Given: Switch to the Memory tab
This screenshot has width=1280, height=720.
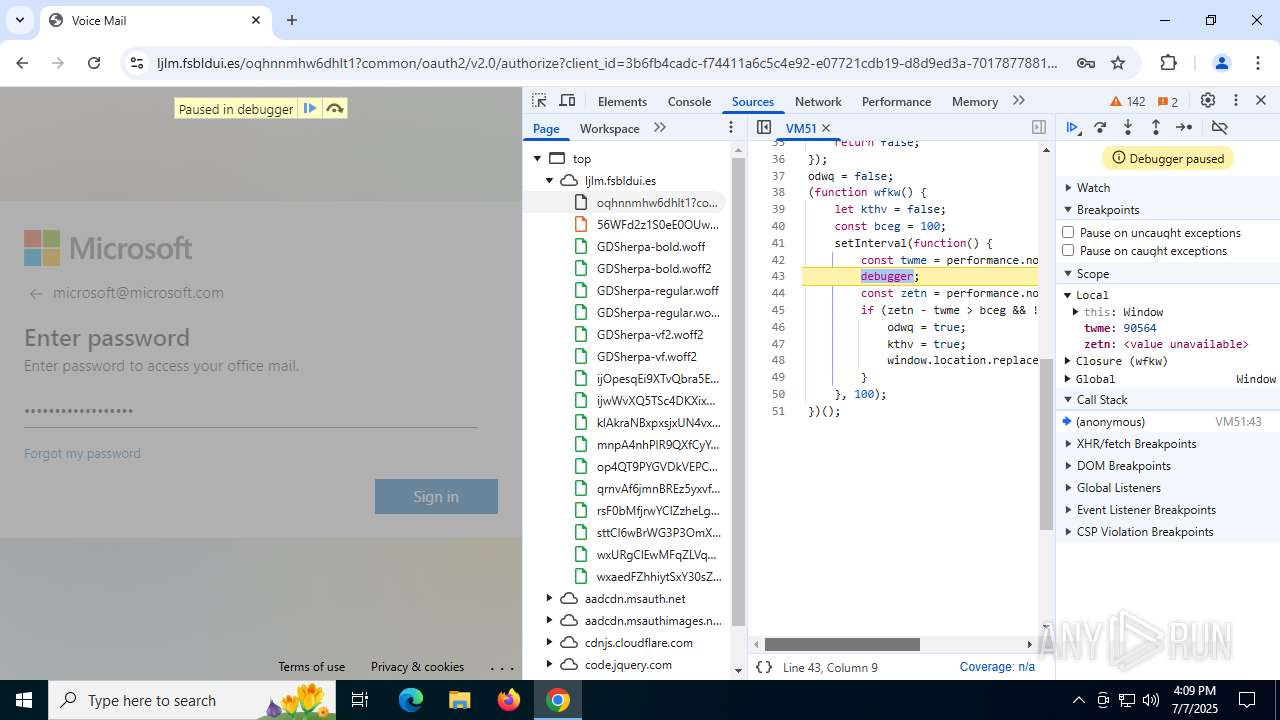Looking at the screenshot, I should pos(975,101).
